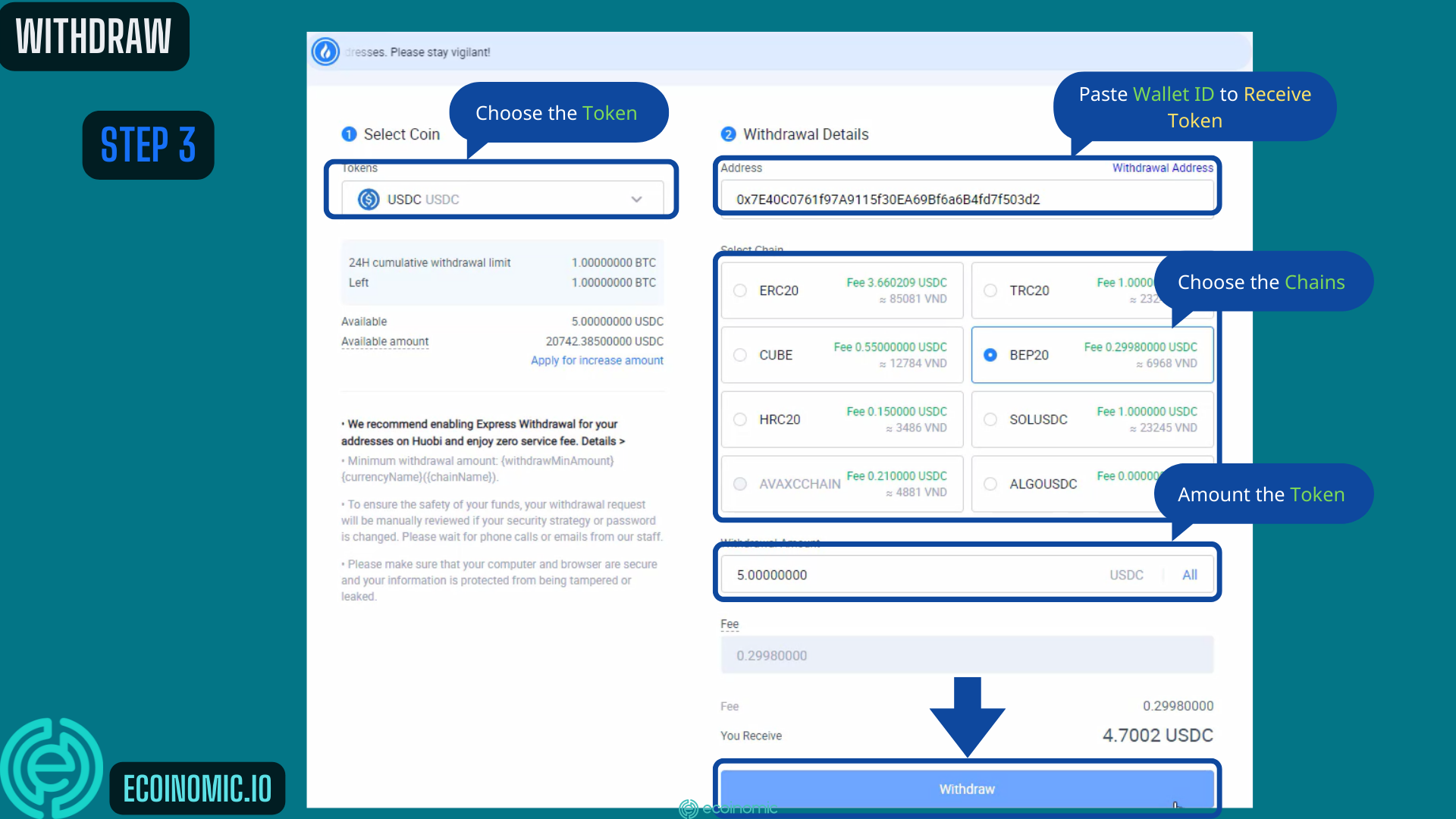Click All to withdraw full balance

[1189, 575]
